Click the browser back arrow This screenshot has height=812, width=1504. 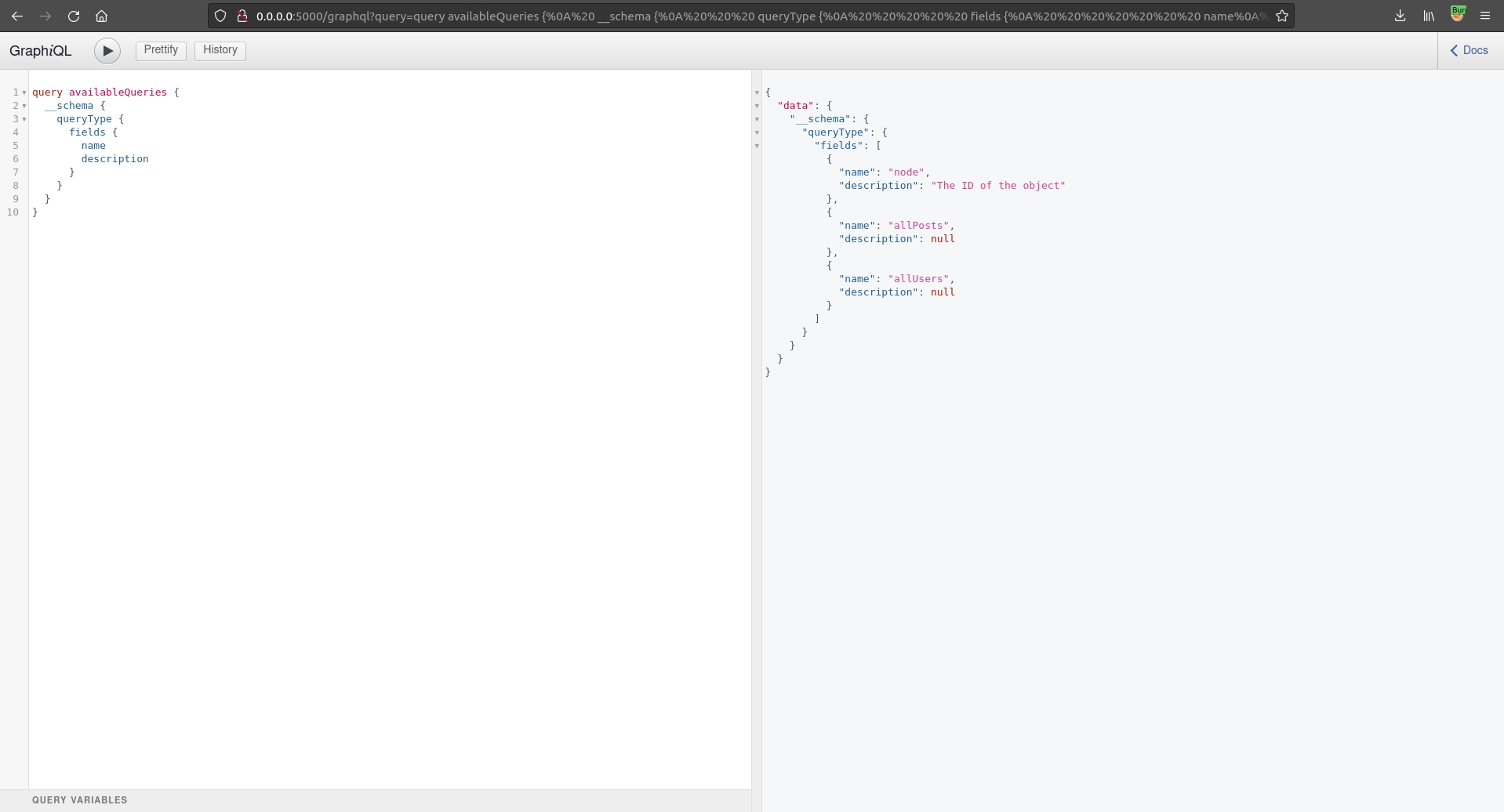pyautogui.click(x=17, y=16)
